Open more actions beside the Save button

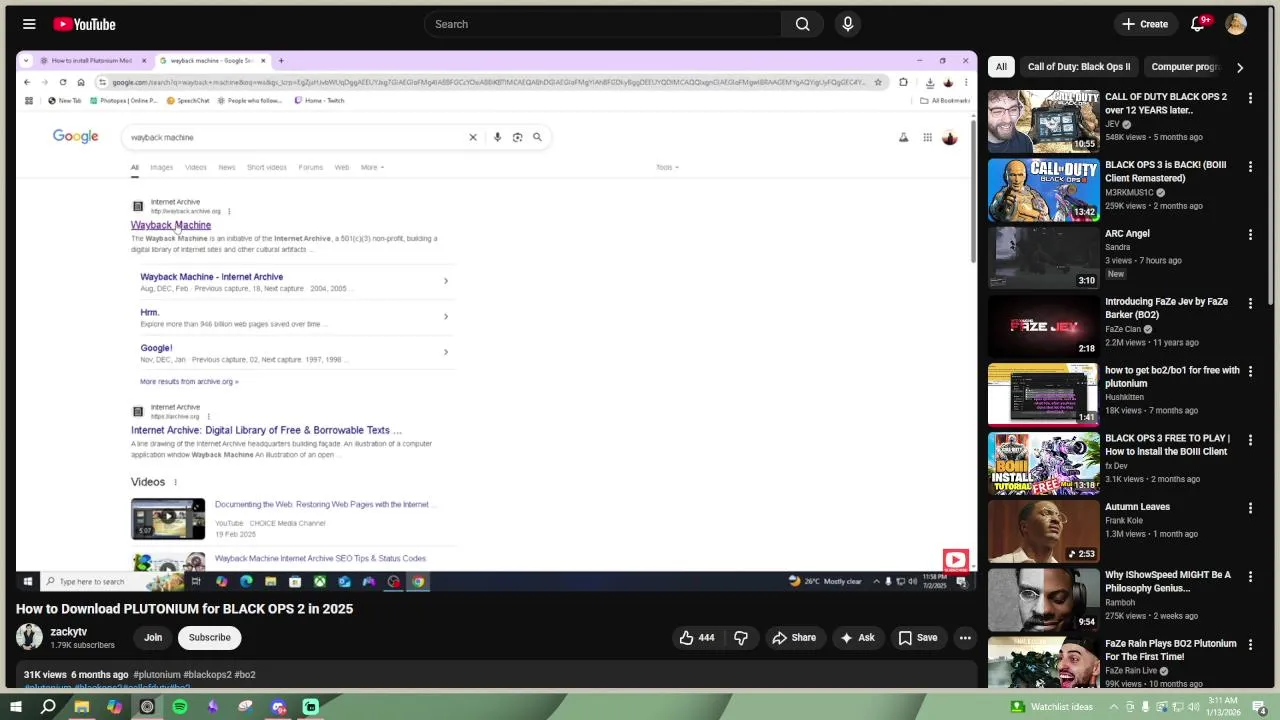click(965, 638)
